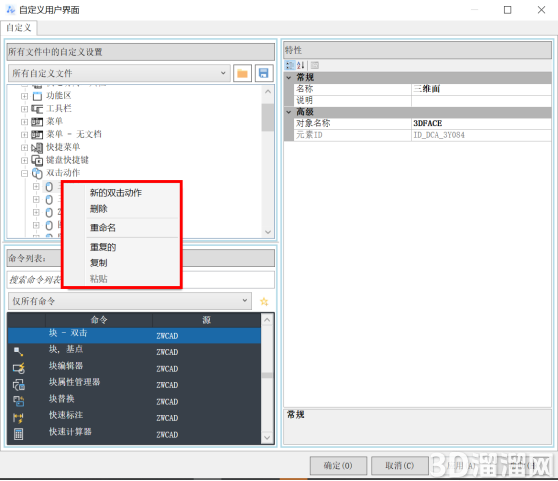This screenshot has height=481, width=558.
Task: Select the 块 - 双击 command row
Action: point(134,335)
